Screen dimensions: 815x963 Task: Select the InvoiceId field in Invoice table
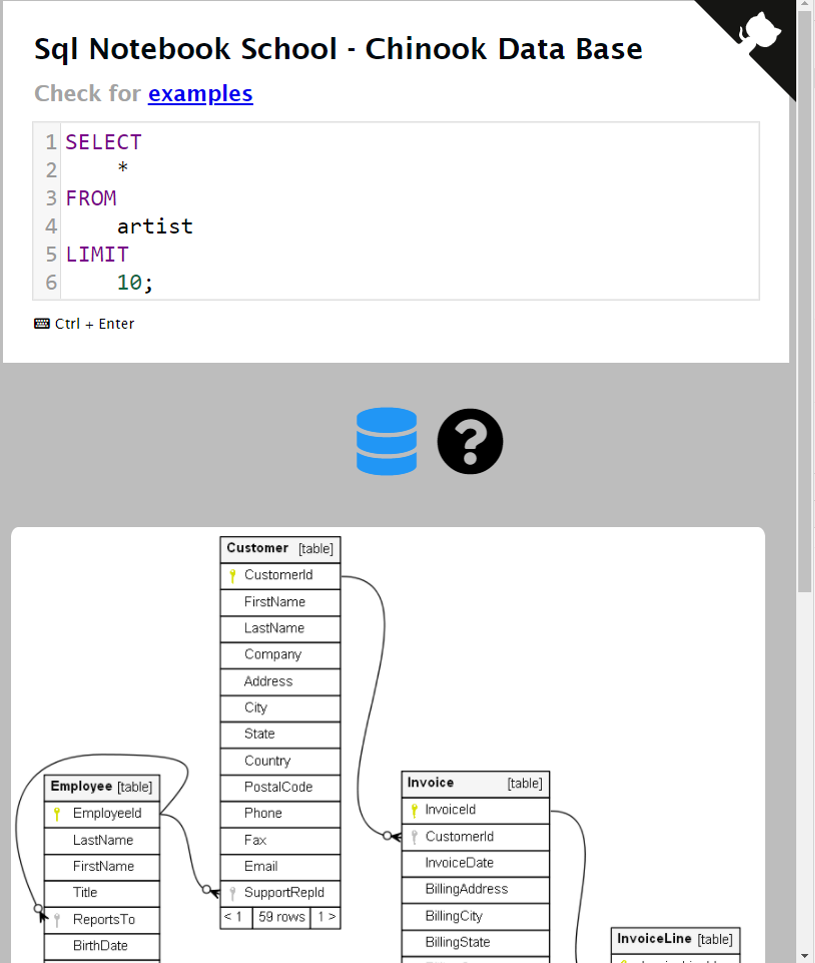tap(475, 810)
